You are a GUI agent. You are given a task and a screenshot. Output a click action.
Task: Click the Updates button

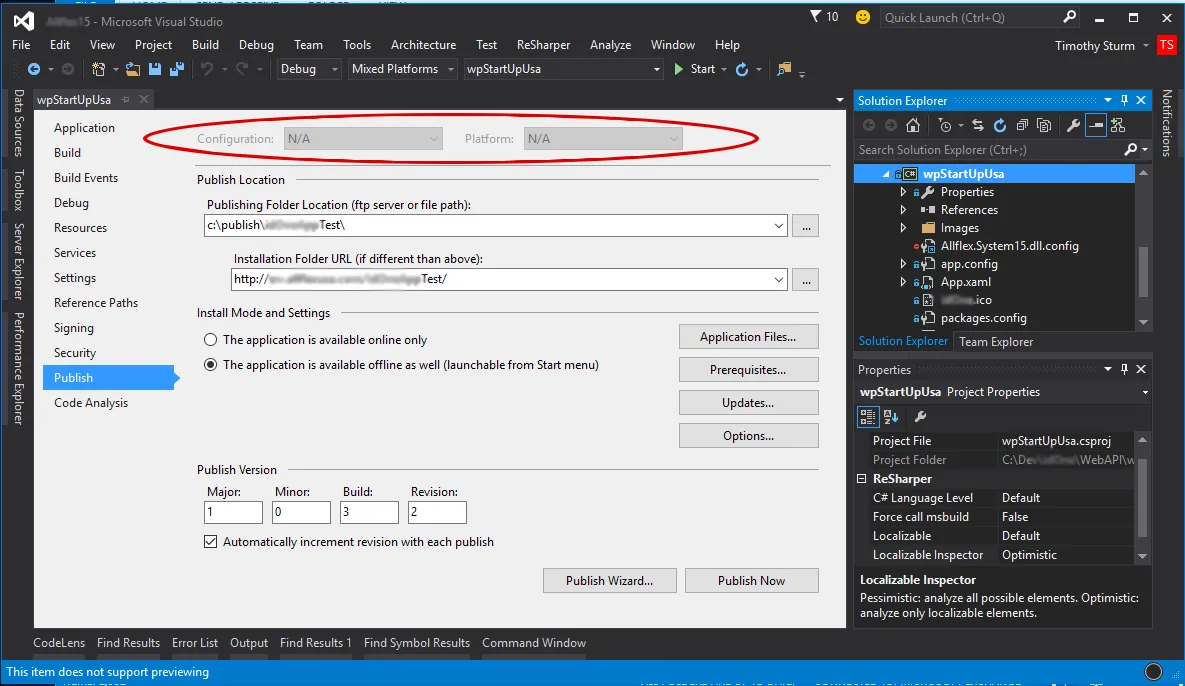pos(748,403)
